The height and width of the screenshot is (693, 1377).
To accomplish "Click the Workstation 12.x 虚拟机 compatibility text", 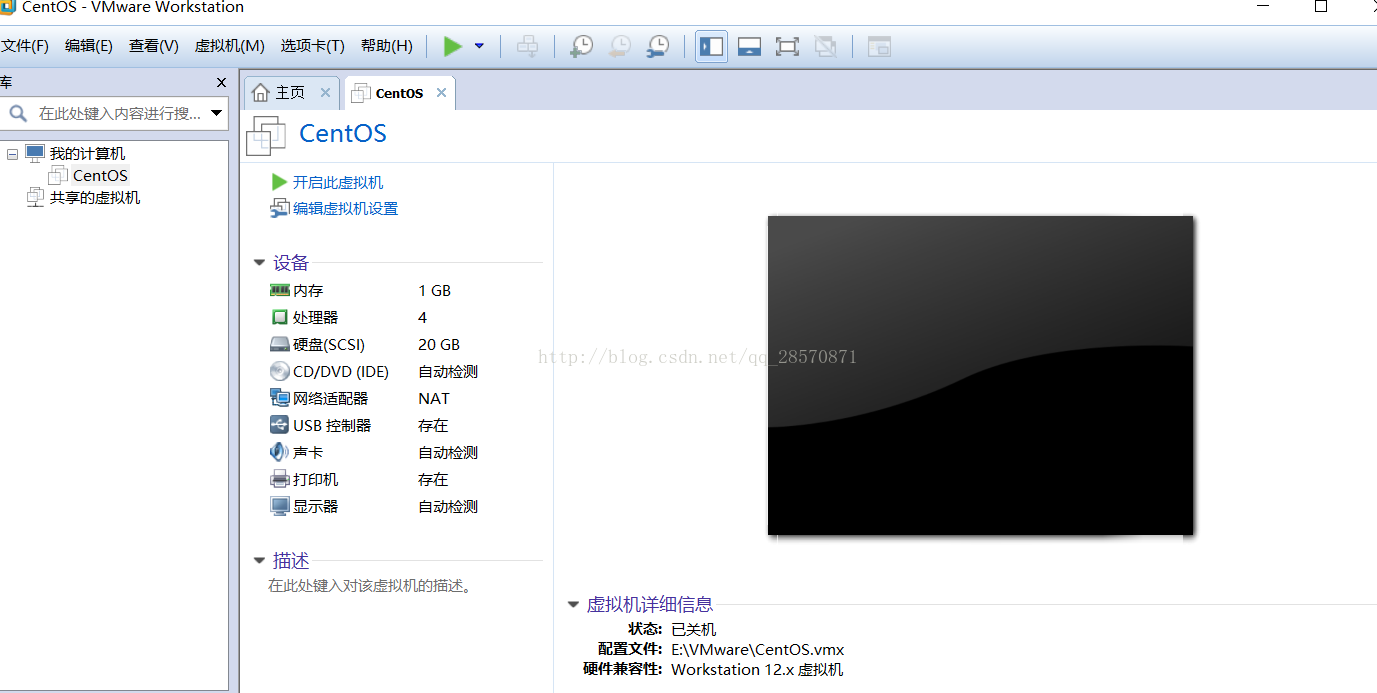I will click(x=757, y=669).
